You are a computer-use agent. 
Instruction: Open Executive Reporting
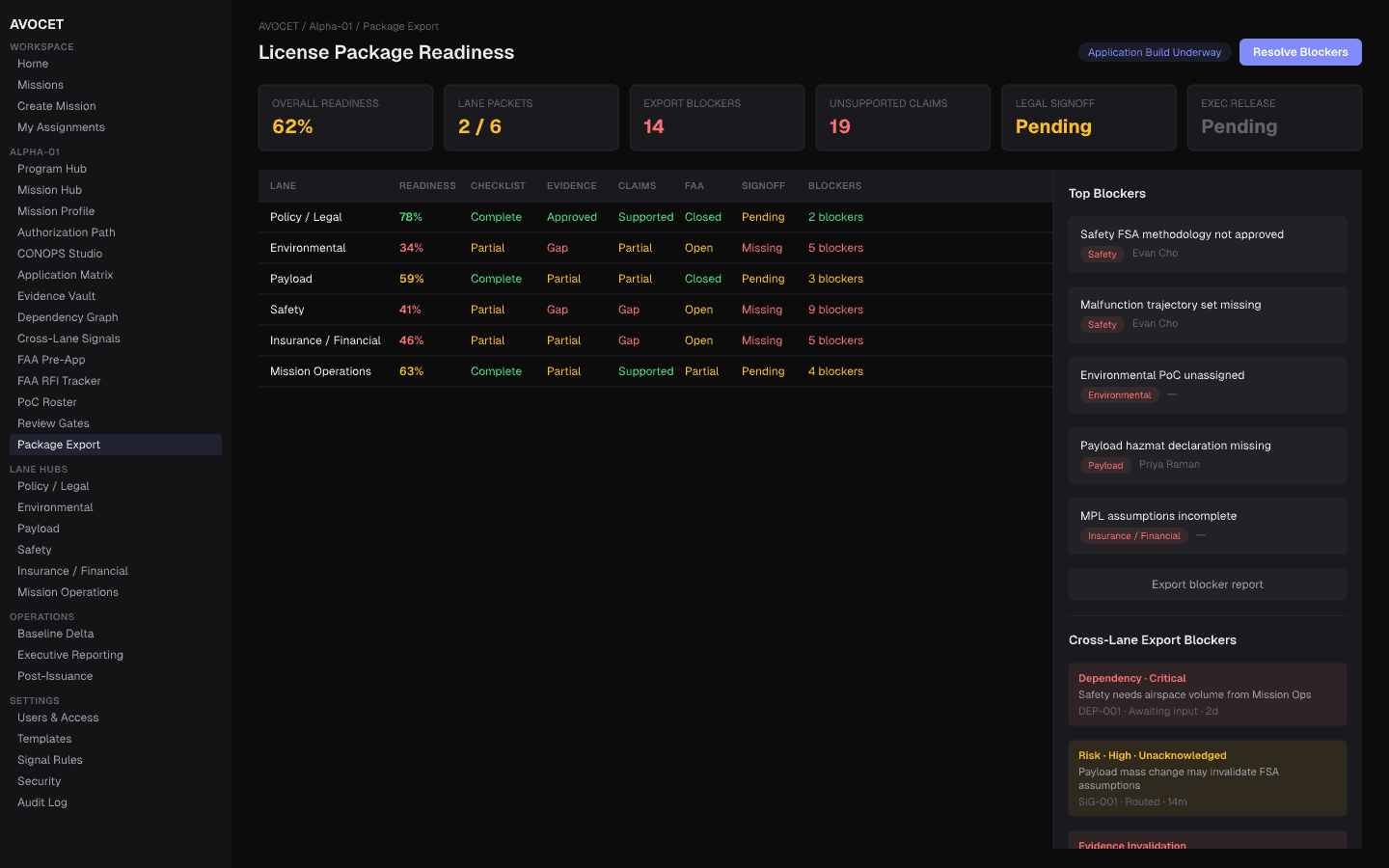[x=116, y=655]
